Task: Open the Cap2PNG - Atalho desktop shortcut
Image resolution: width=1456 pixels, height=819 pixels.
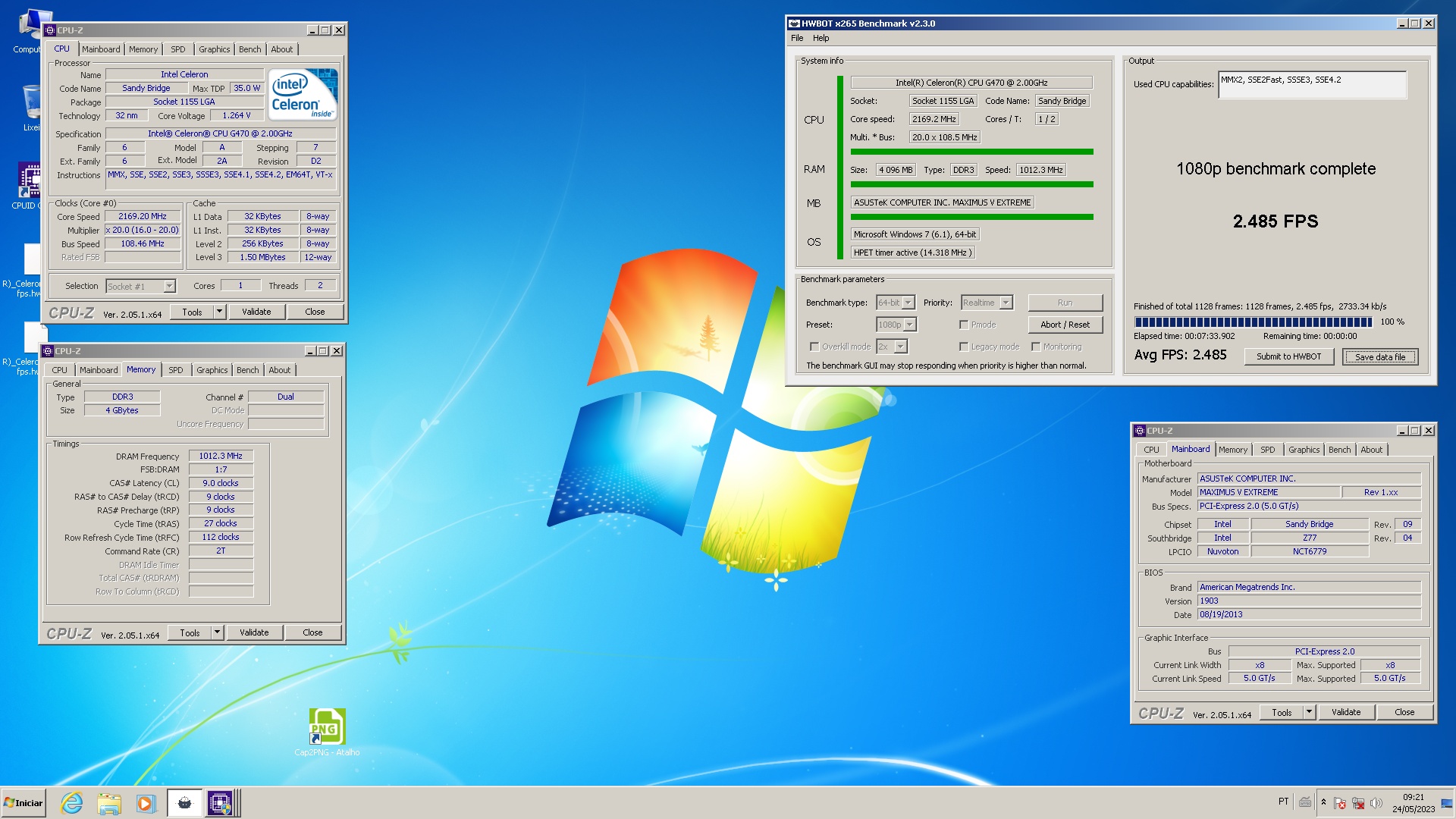Action: pyautogui.click(x=327, y=732)
